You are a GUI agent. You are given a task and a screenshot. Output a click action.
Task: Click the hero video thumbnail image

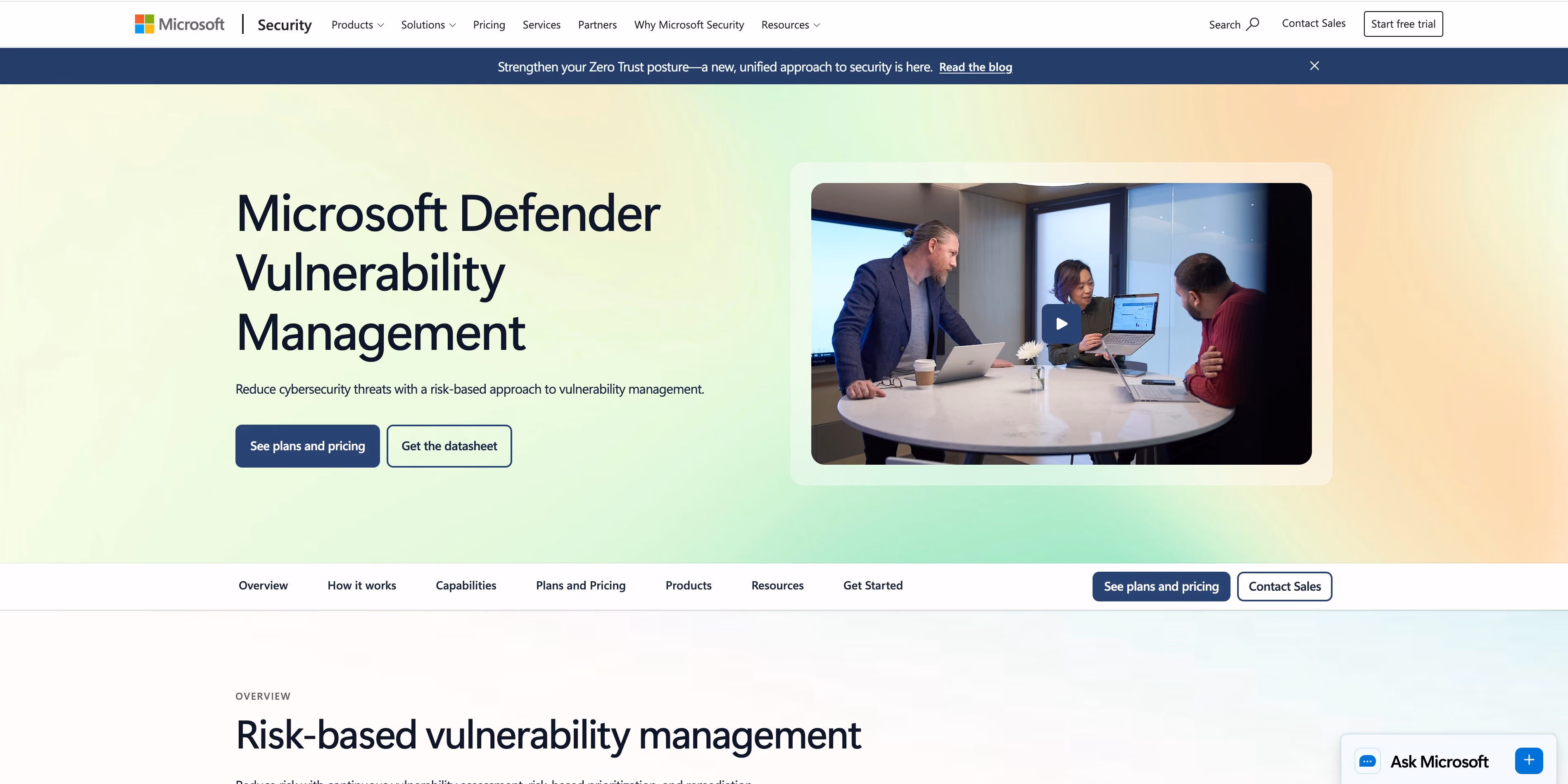1061,324
